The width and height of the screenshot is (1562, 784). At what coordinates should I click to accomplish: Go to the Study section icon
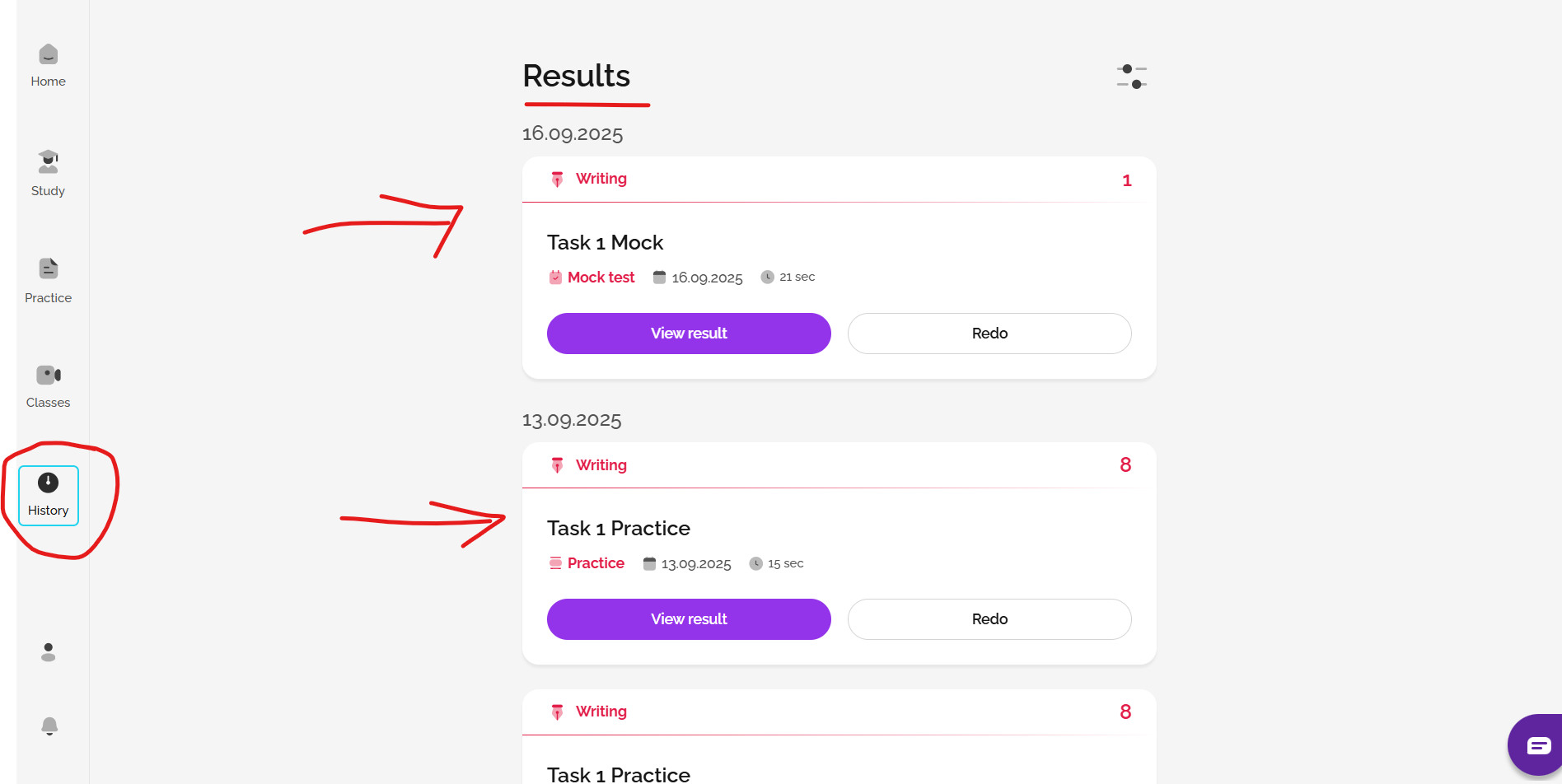point(48,162)
